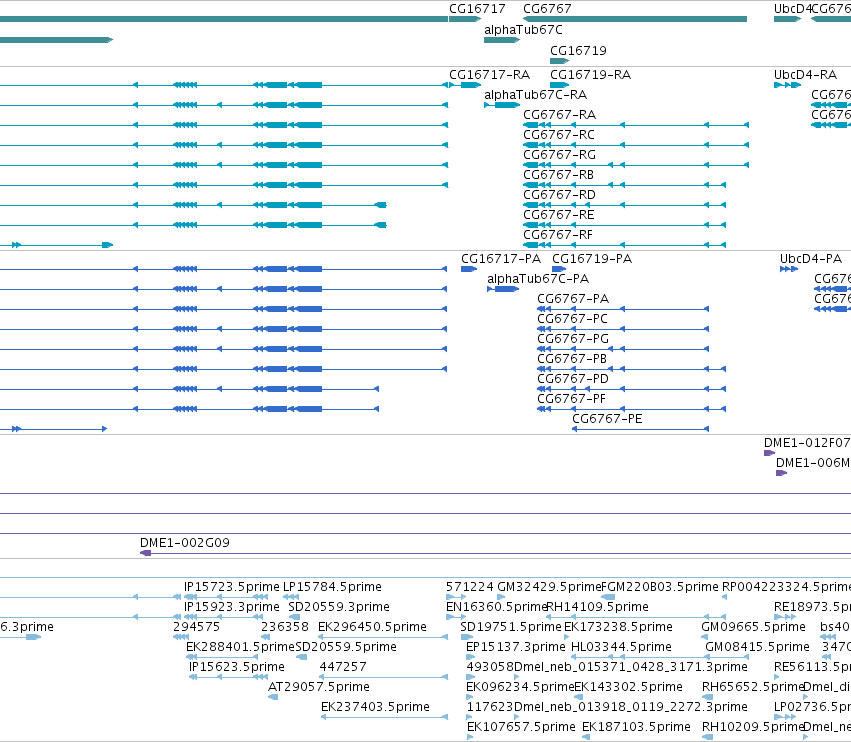The image size is (851, 742).
Task: Open the GM09665.5prime EST label
Action: coord(753,626)
